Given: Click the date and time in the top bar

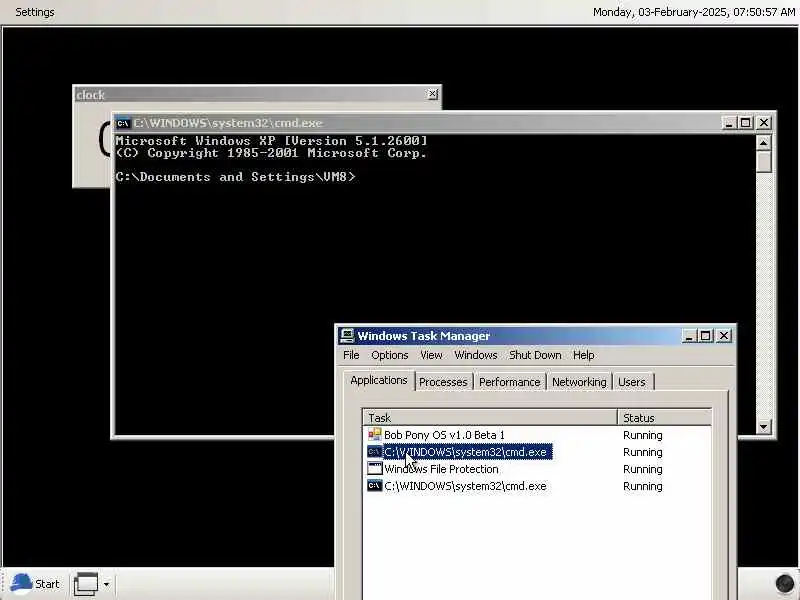Looking at the screenshot, I should (x=693, y=12).
